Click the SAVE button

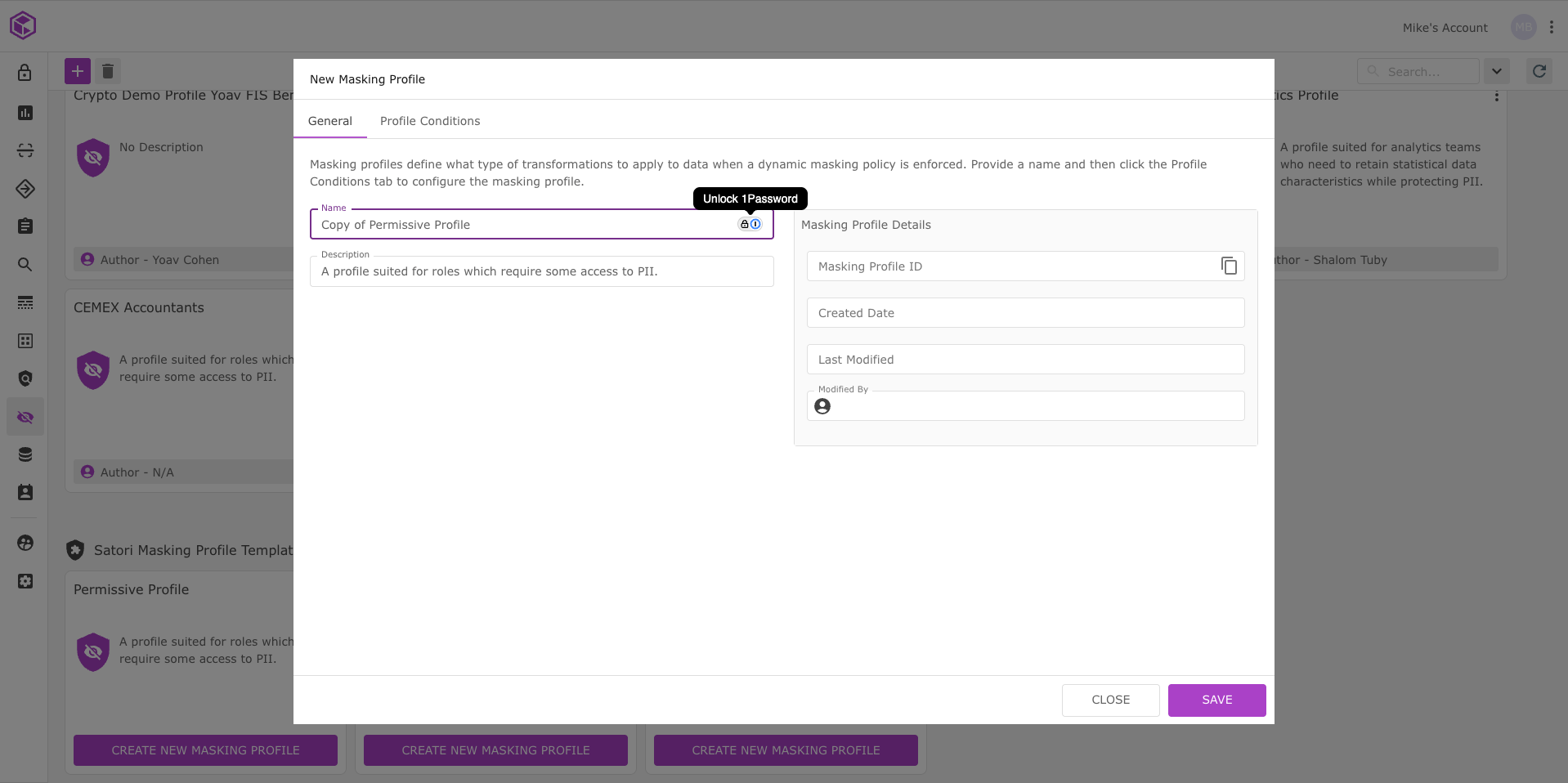click(1216, 700)
